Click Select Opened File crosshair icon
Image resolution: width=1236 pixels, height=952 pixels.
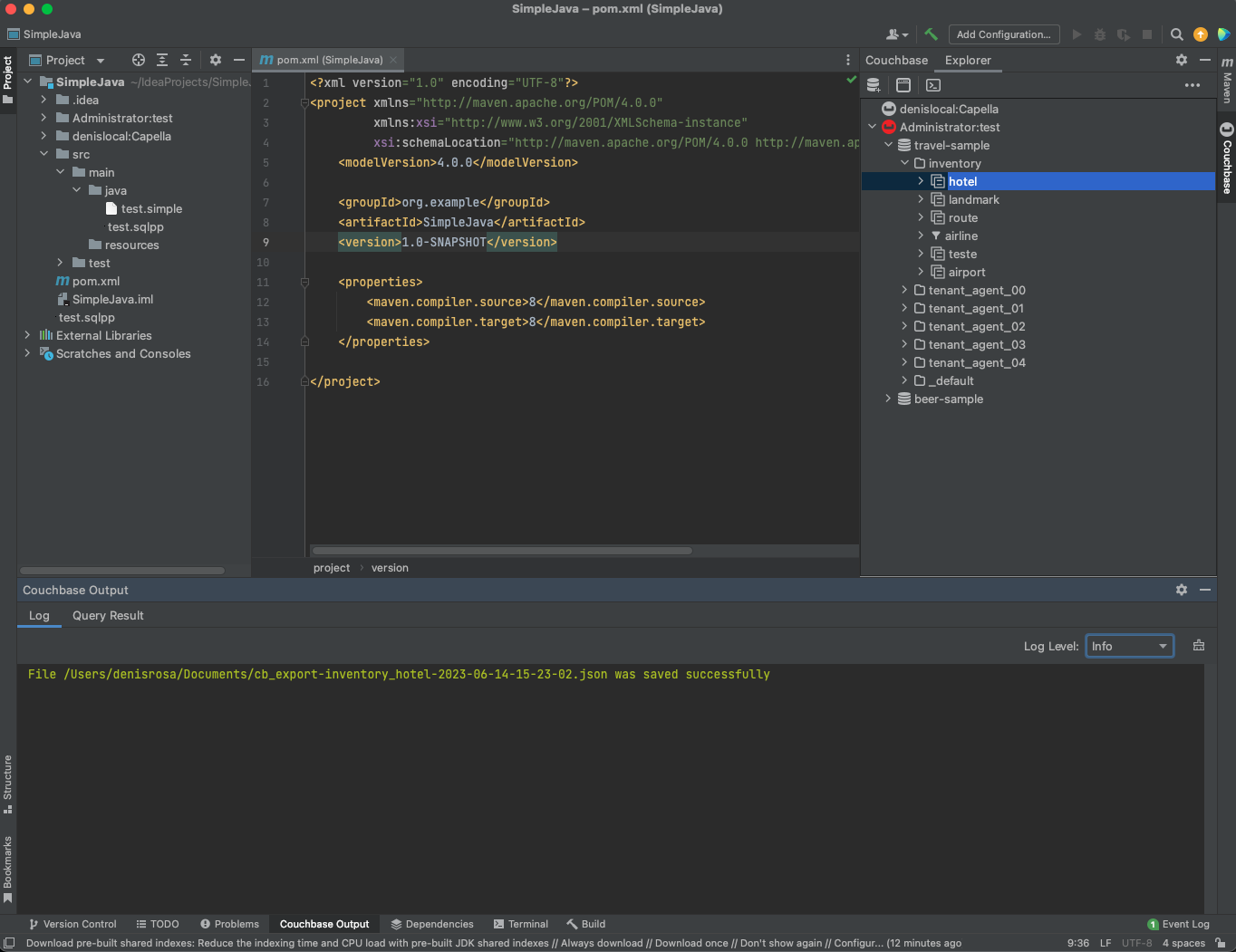(x=139, y=60)
